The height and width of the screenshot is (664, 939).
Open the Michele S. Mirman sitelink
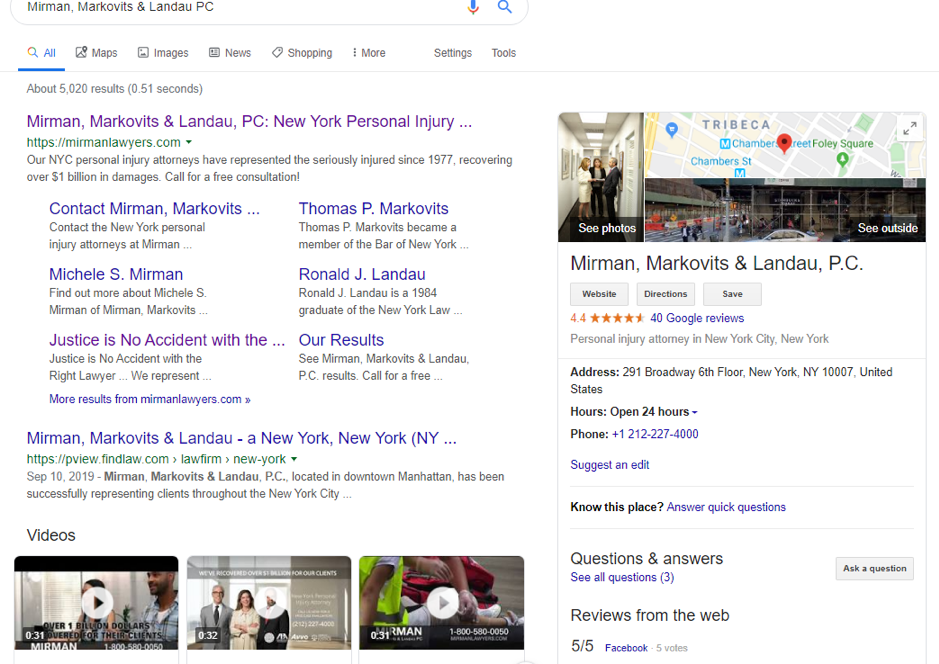(116, 274)
